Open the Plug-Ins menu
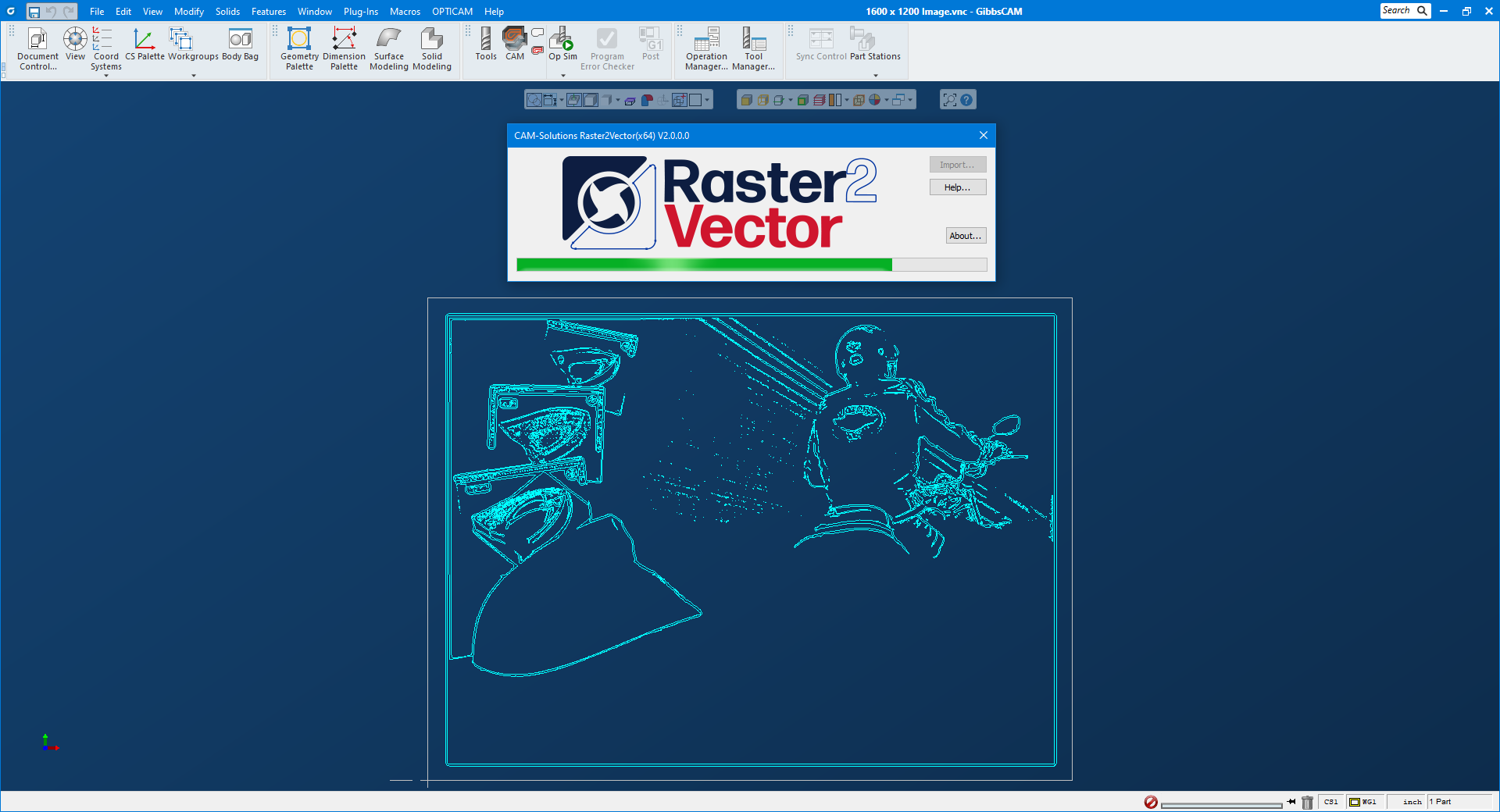 click(360, 12)
